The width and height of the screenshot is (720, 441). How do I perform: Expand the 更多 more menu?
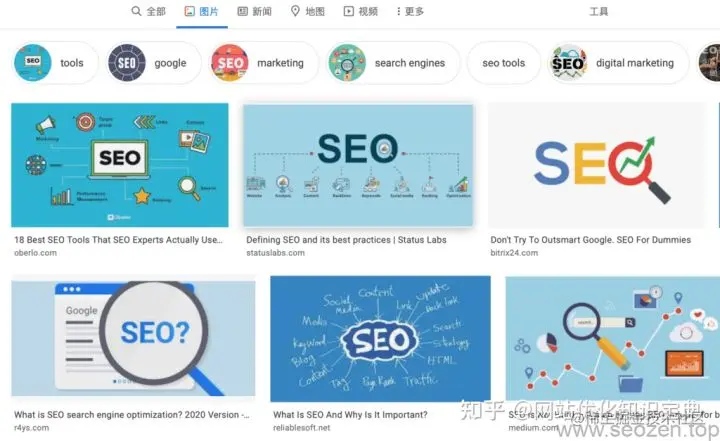tap(411, 11)
